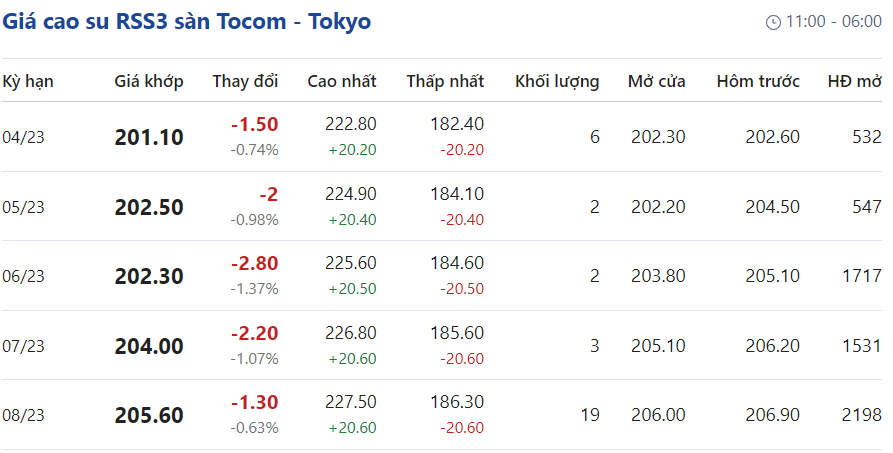
Task: Click the open interest value 2198
Action: click(863, 415)
